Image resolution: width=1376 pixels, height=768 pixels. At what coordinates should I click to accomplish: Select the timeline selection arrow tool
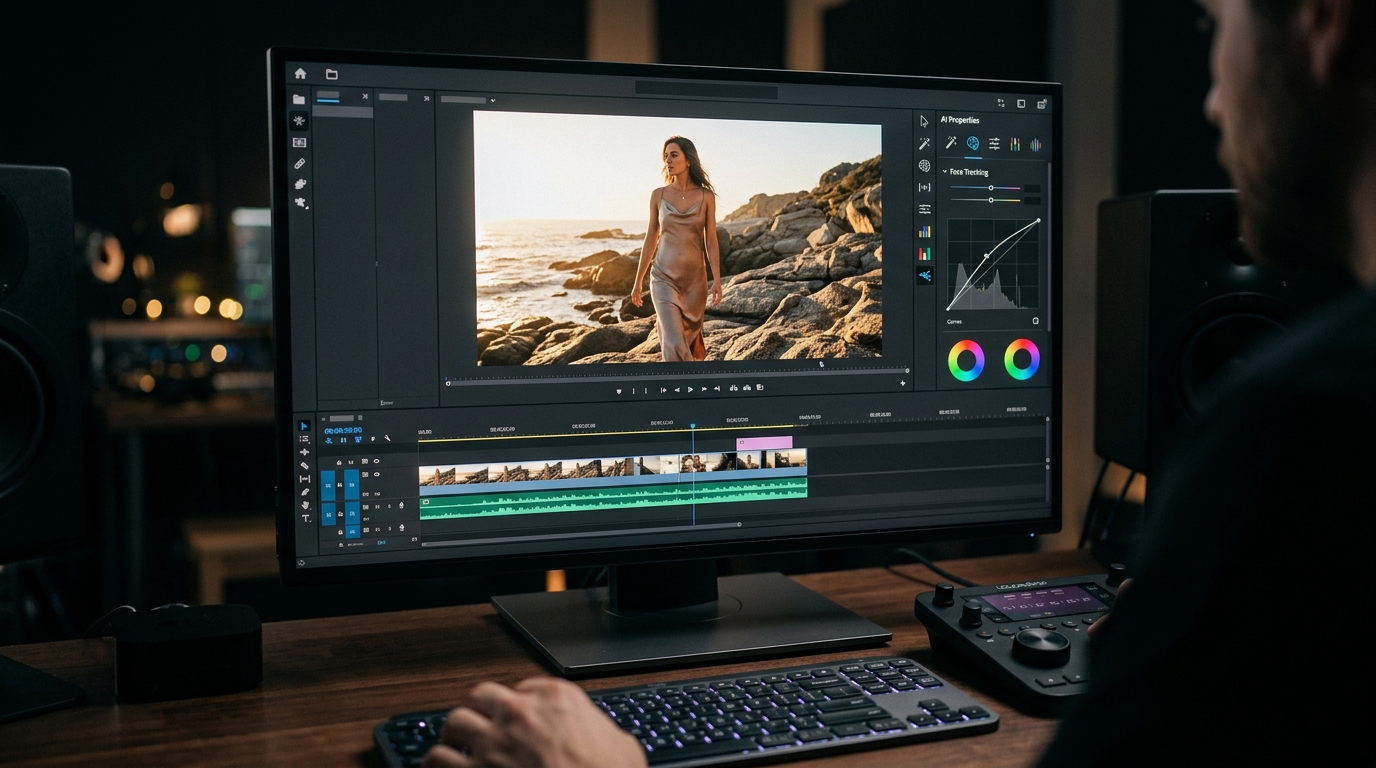coord(304,426)
